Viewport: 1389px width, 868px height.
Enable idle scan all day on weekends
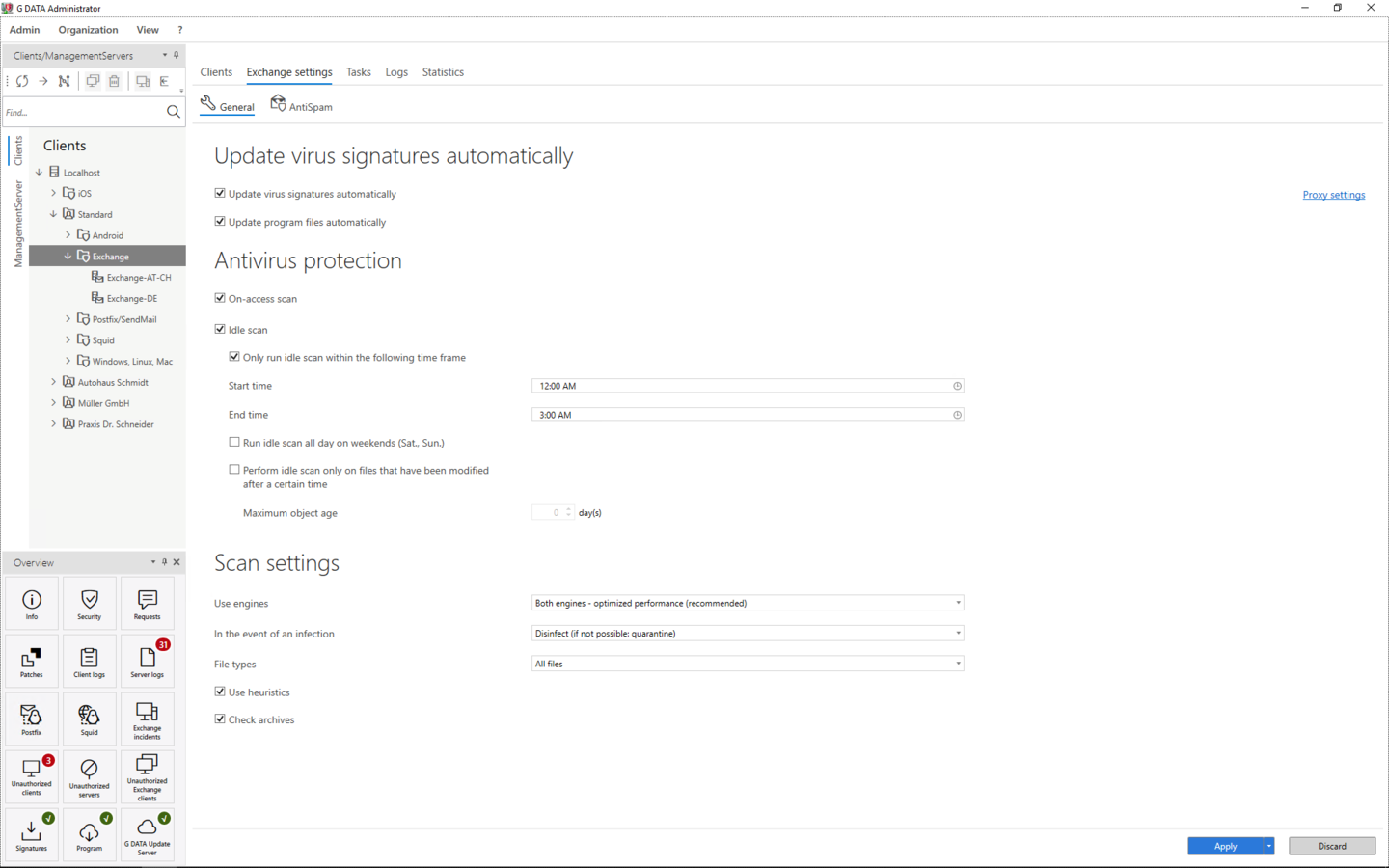click(x=234, y=442)
